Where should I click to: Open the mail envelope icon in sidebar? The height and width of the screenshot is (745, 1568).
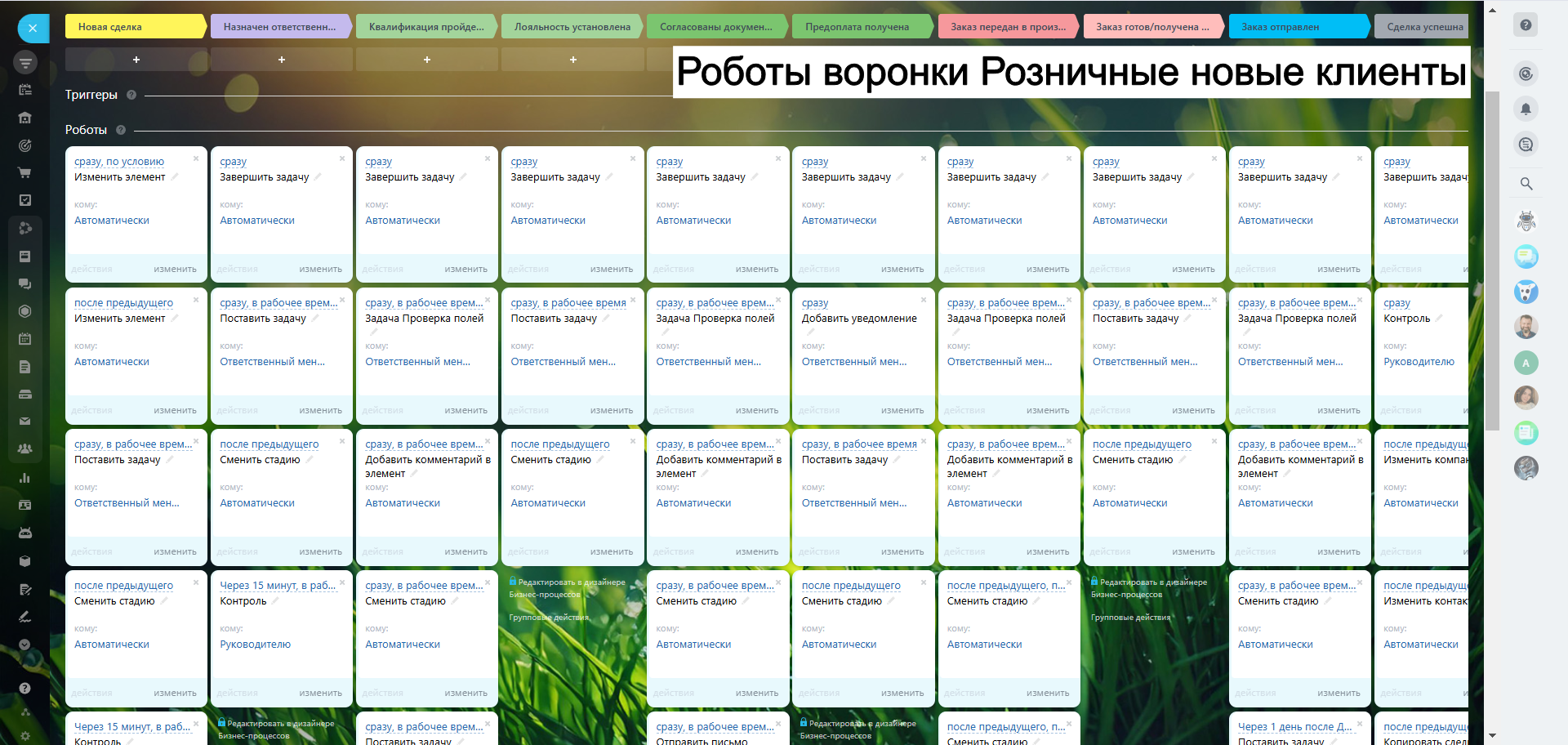(24, 422)
